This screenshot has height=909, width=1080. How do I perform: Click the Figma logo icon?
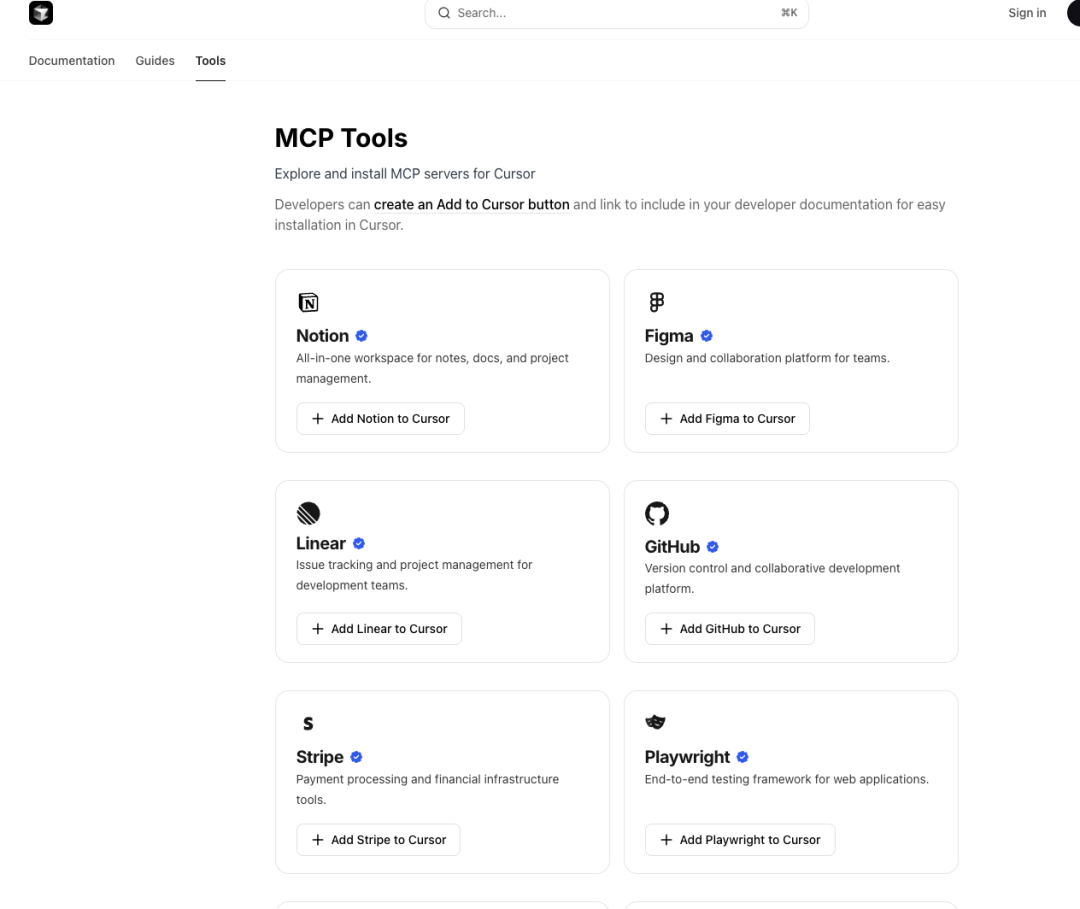click(656, 302)
